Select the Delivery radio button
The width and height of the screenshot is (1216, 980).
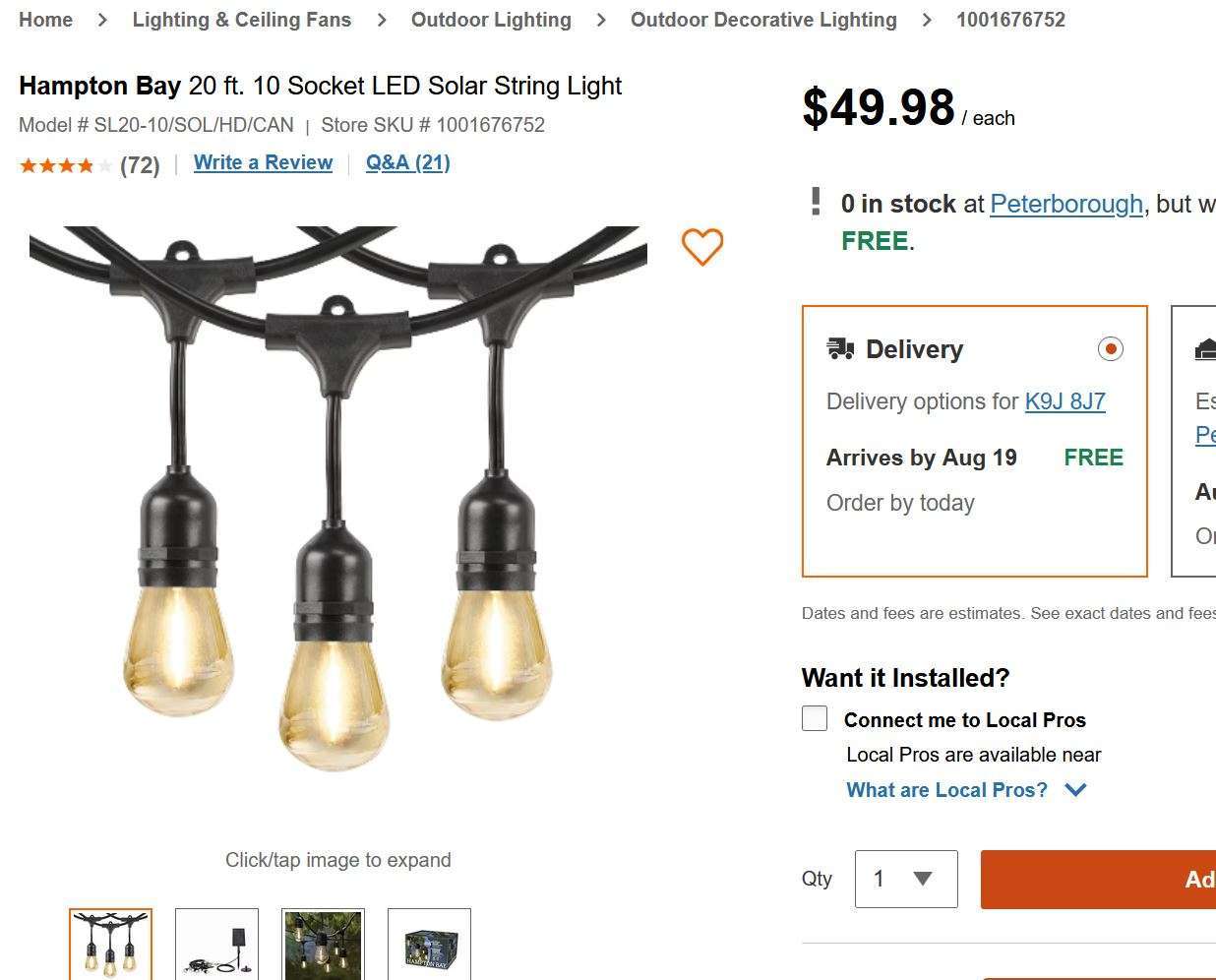[x=1110, y=349]
